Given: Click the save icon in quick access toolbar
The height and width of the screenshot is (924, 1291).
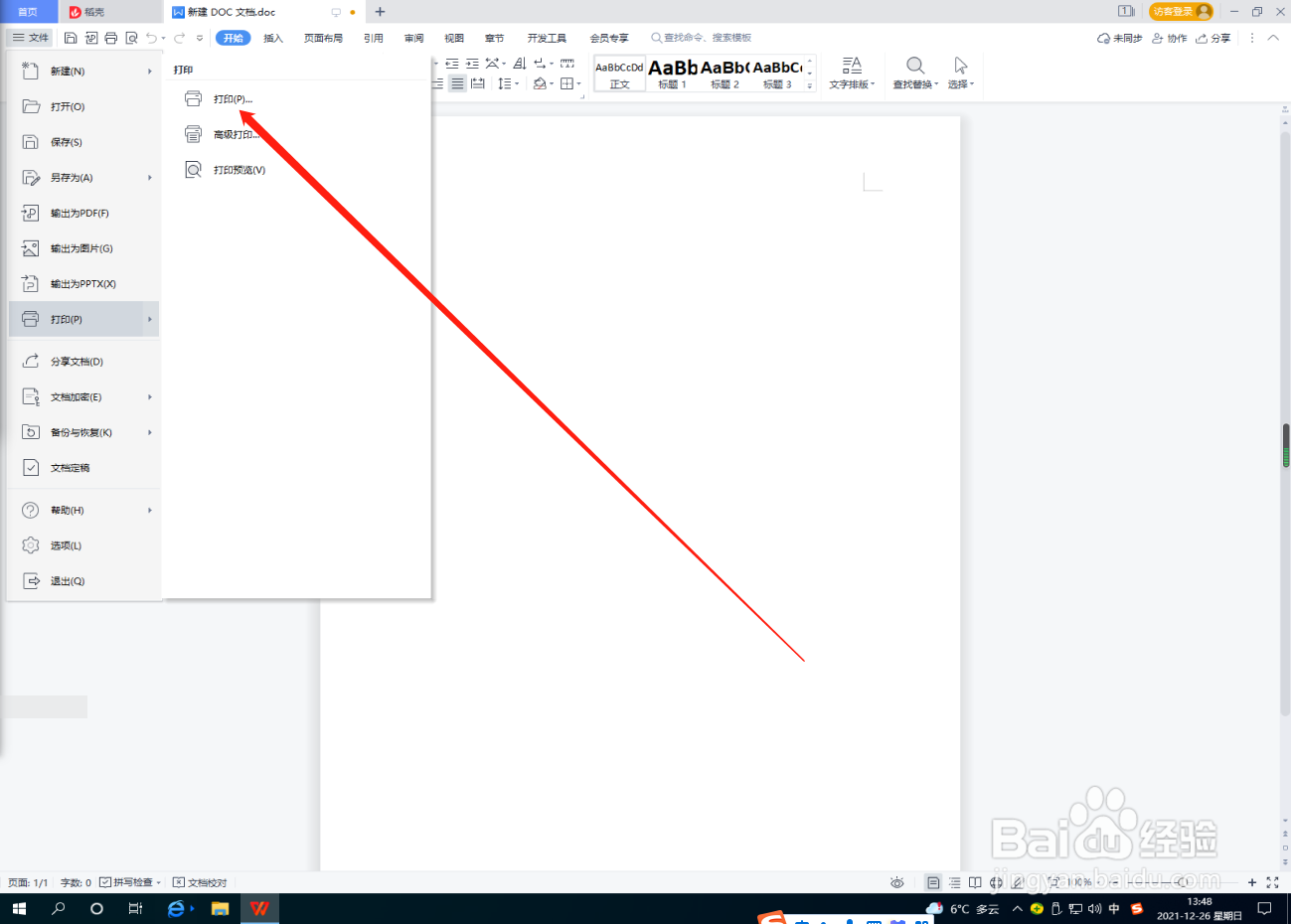Looking at the screenshot, I should click(x=71, y=38).
